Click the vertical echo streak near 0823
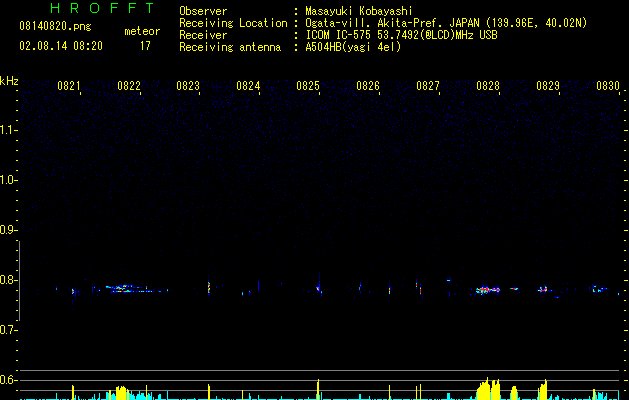Image resolution: width=629 pixels, height=400 pixels. coord(209,287)
